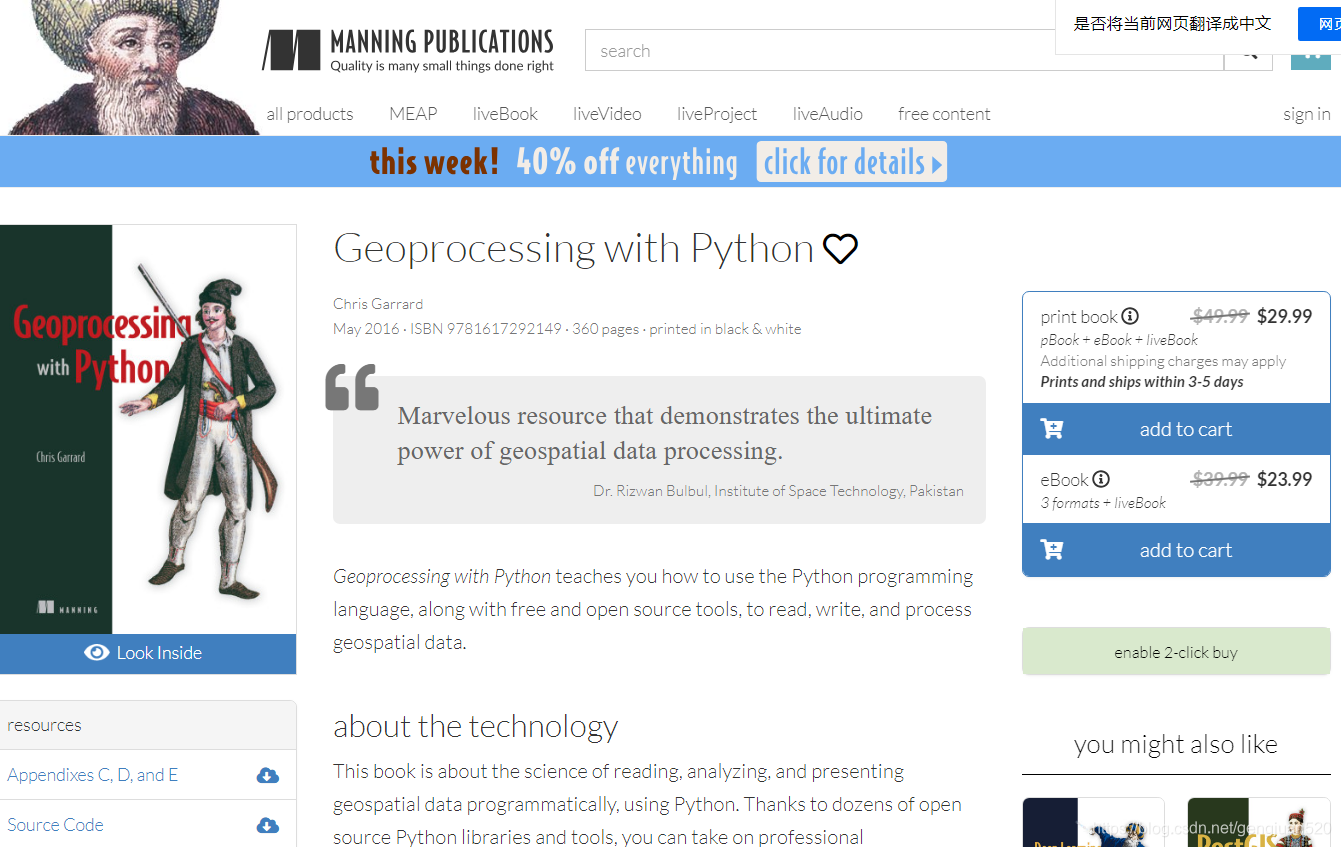Click the resources panel header
The height and width of the screenshot is (847, 1341).
[x=148, y=725]
